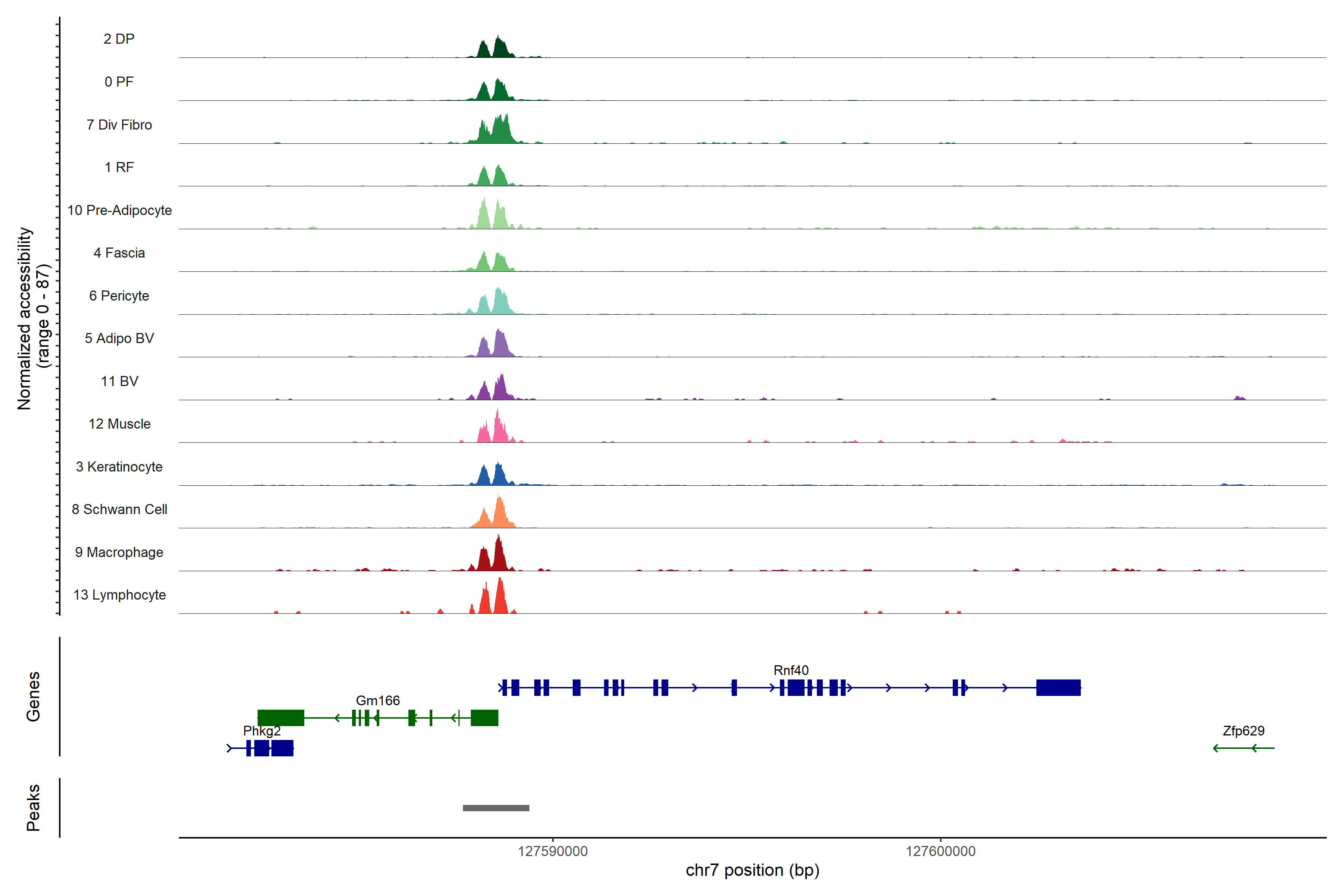Viewport: 1344px width, 896px height.
Task: Click the large last exon of Rnf40
Action: (1058, 687)
